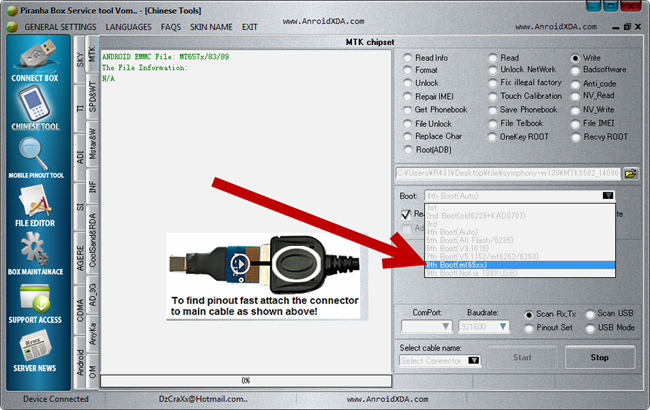Viewport: 650px width, 410px height.
Task: Open the LANGUAGES menu
Action: pos(129,27)
